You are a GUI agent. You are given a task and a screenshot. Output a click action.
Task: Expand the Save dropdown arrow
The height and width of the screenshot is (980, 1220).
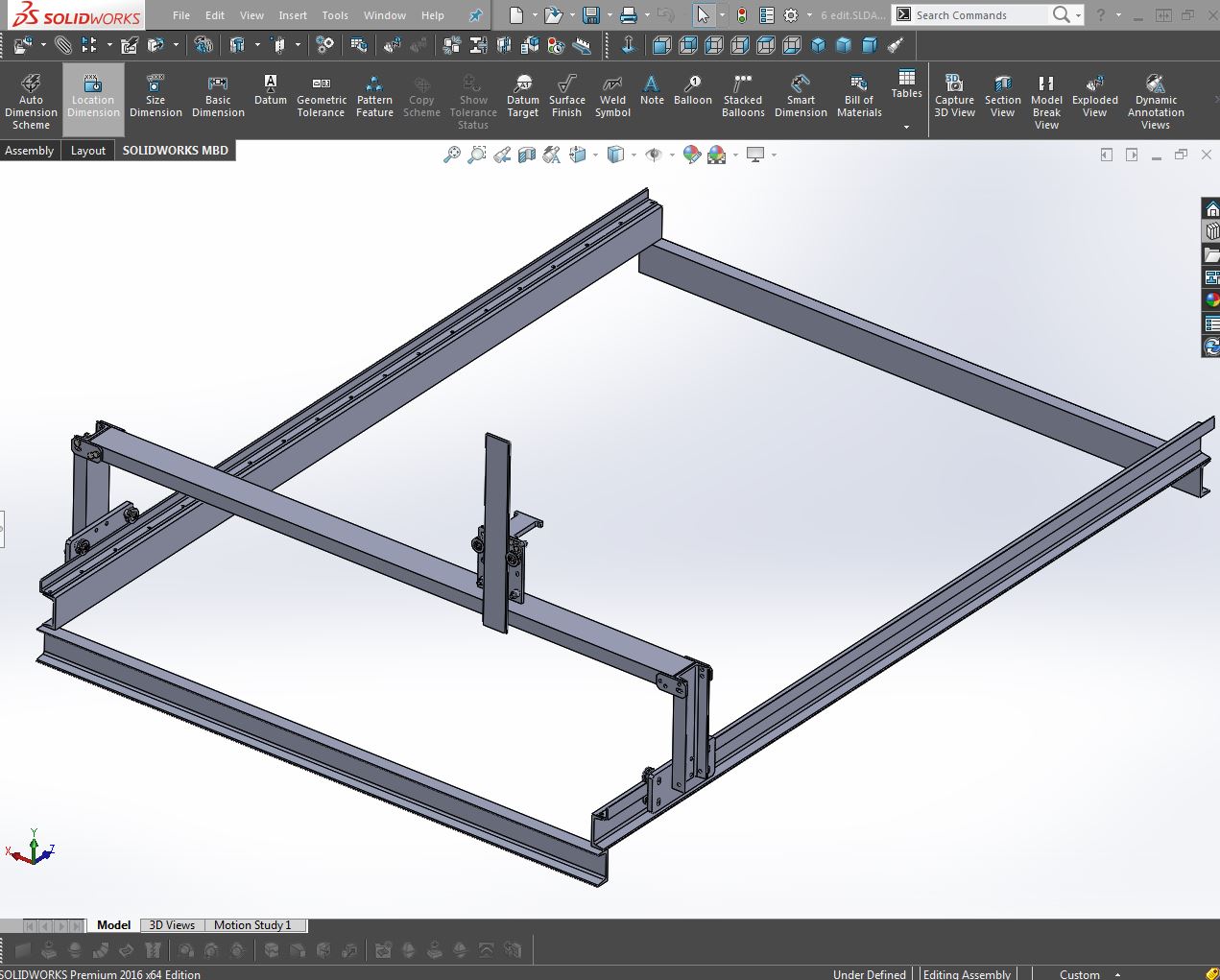pyautogui.click(x=609, y=15)
